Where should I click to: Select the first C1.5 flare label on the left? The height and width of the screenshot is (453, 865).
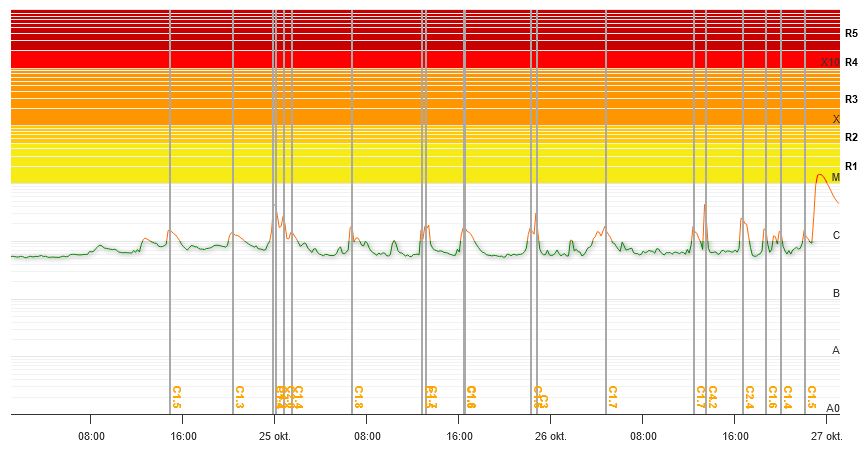[176, 397]
